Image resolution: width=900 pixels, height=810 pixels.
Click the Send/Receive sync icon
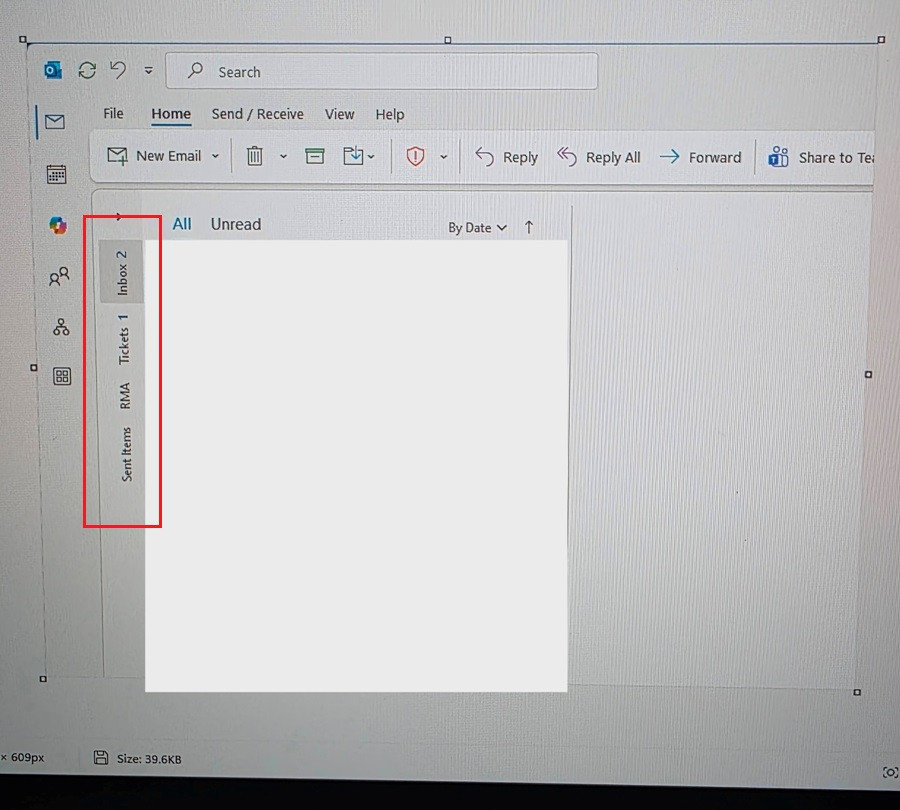click(x=87, y=70)
